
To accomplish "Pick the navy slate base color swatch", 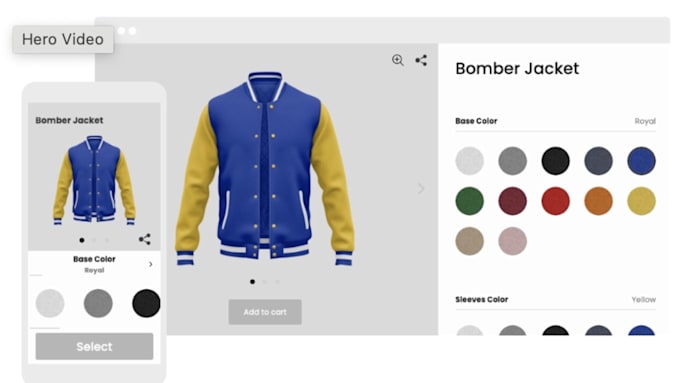I will click(x=598, y=161).
